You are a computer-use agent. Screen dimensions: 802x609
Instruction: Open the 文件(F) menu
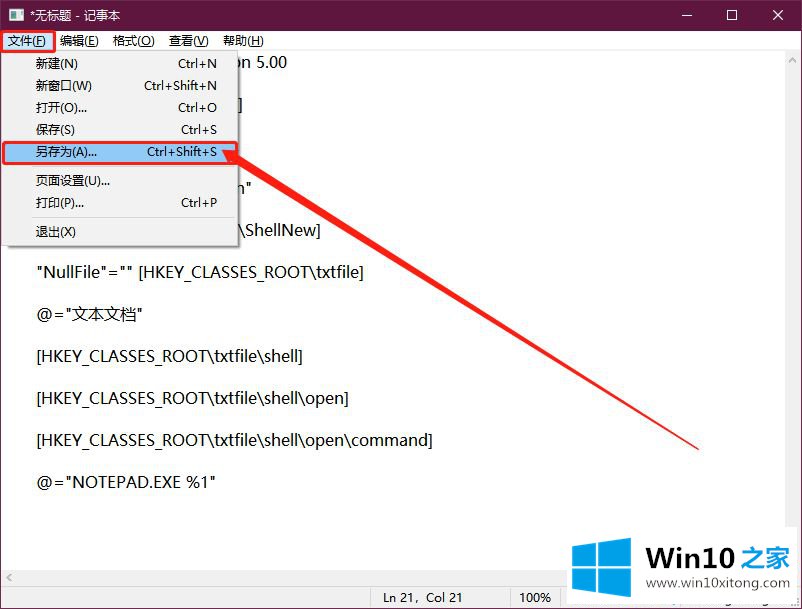(27, 41)
